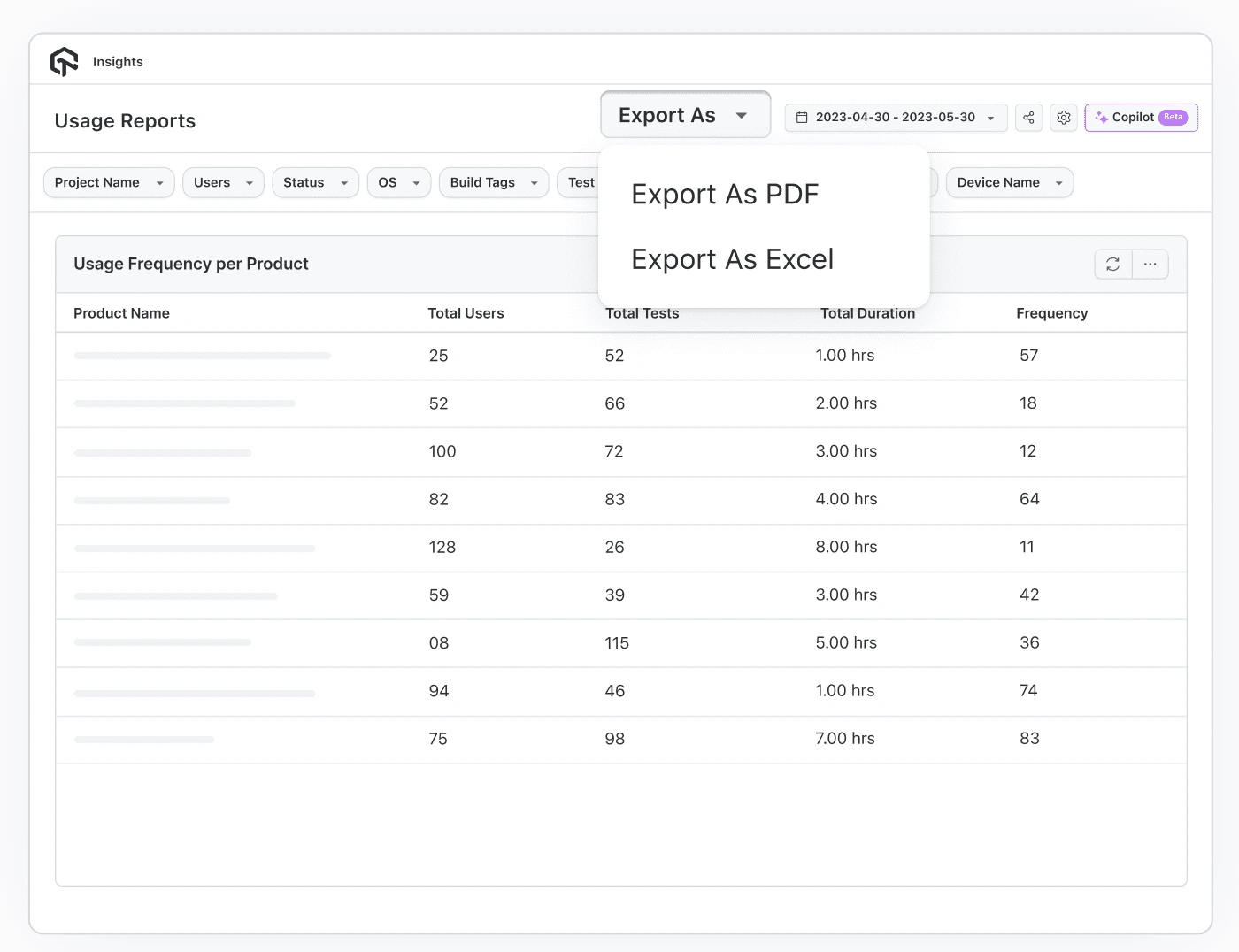The image size is (1239, 952).
Task: Open the Status filter options
Action: [x=315, y=182]
